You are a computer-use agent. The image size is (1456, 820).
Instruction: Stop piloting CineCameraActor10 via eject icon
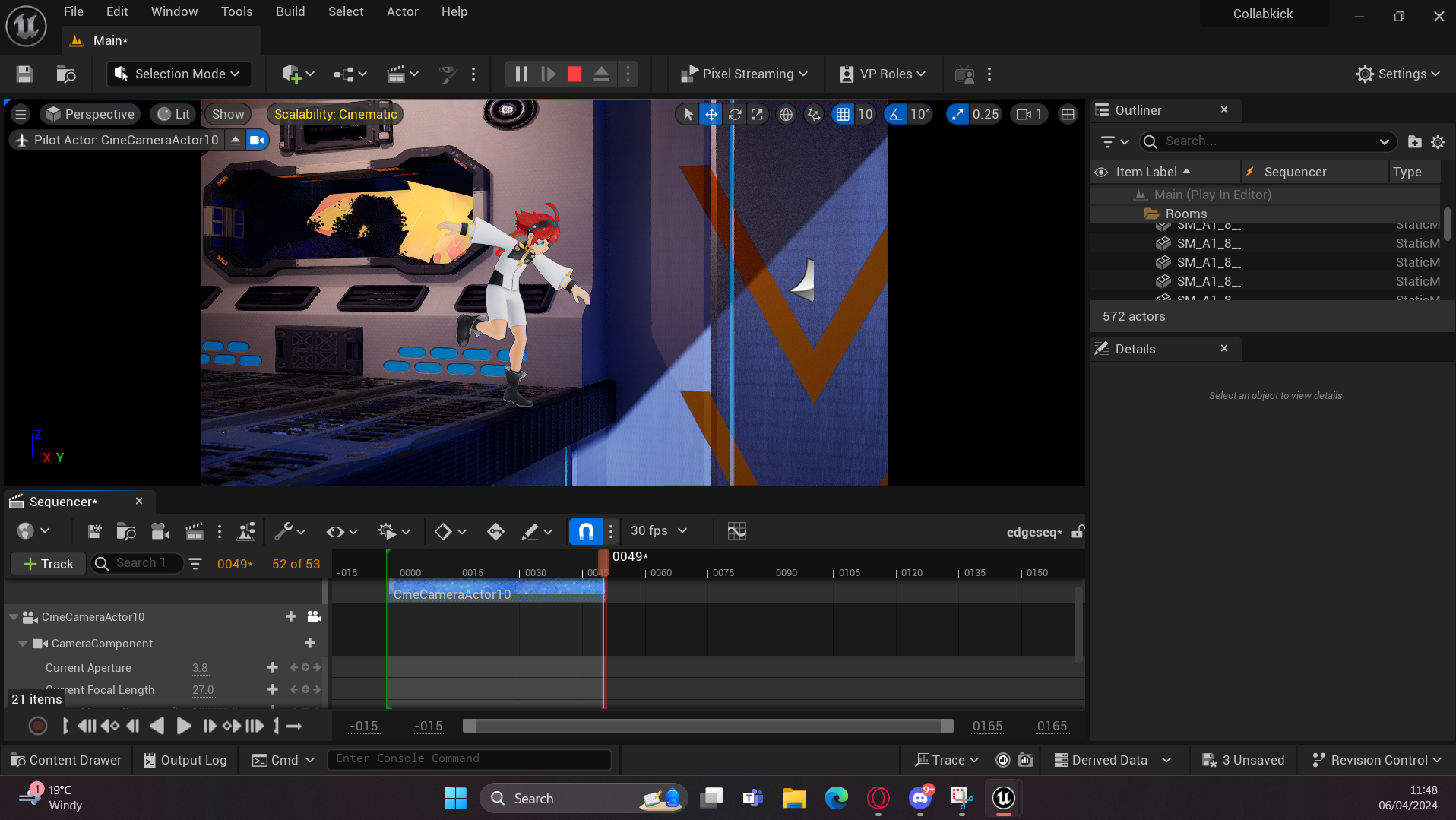coord(236,140)
